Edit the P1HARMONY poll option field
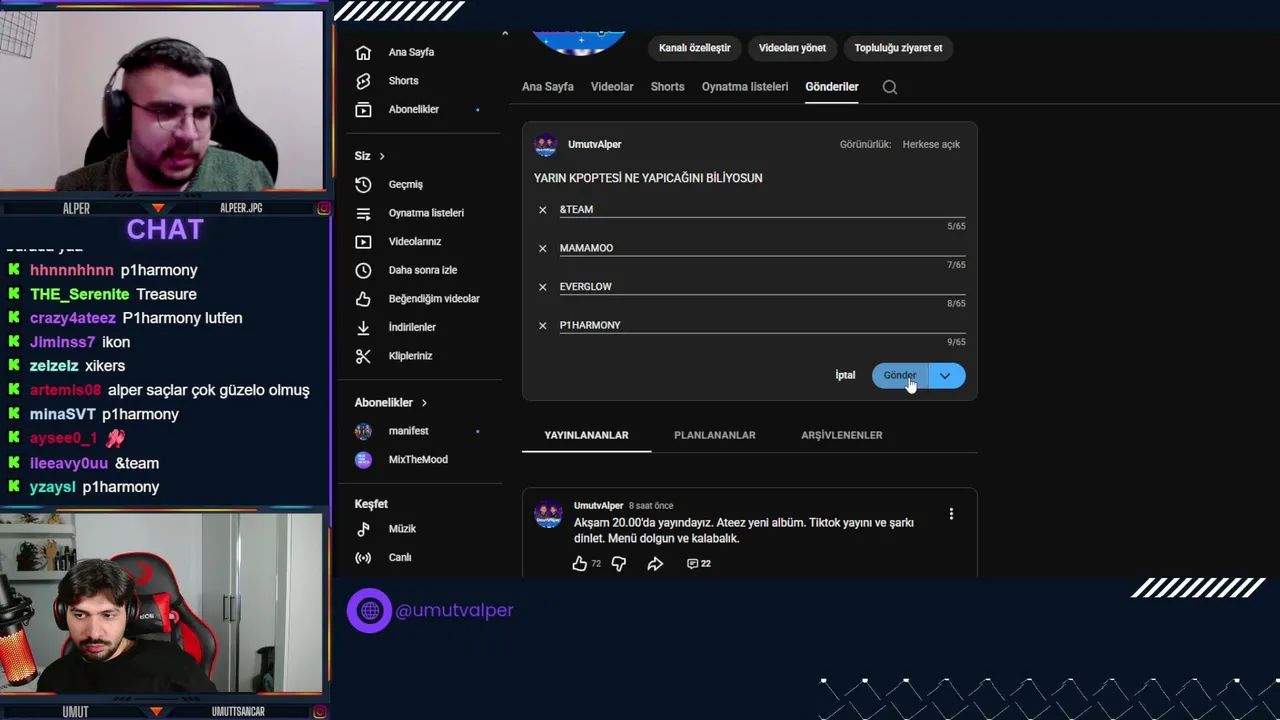The height and width of the screenshot is (720, 1280). coord(762,325)
